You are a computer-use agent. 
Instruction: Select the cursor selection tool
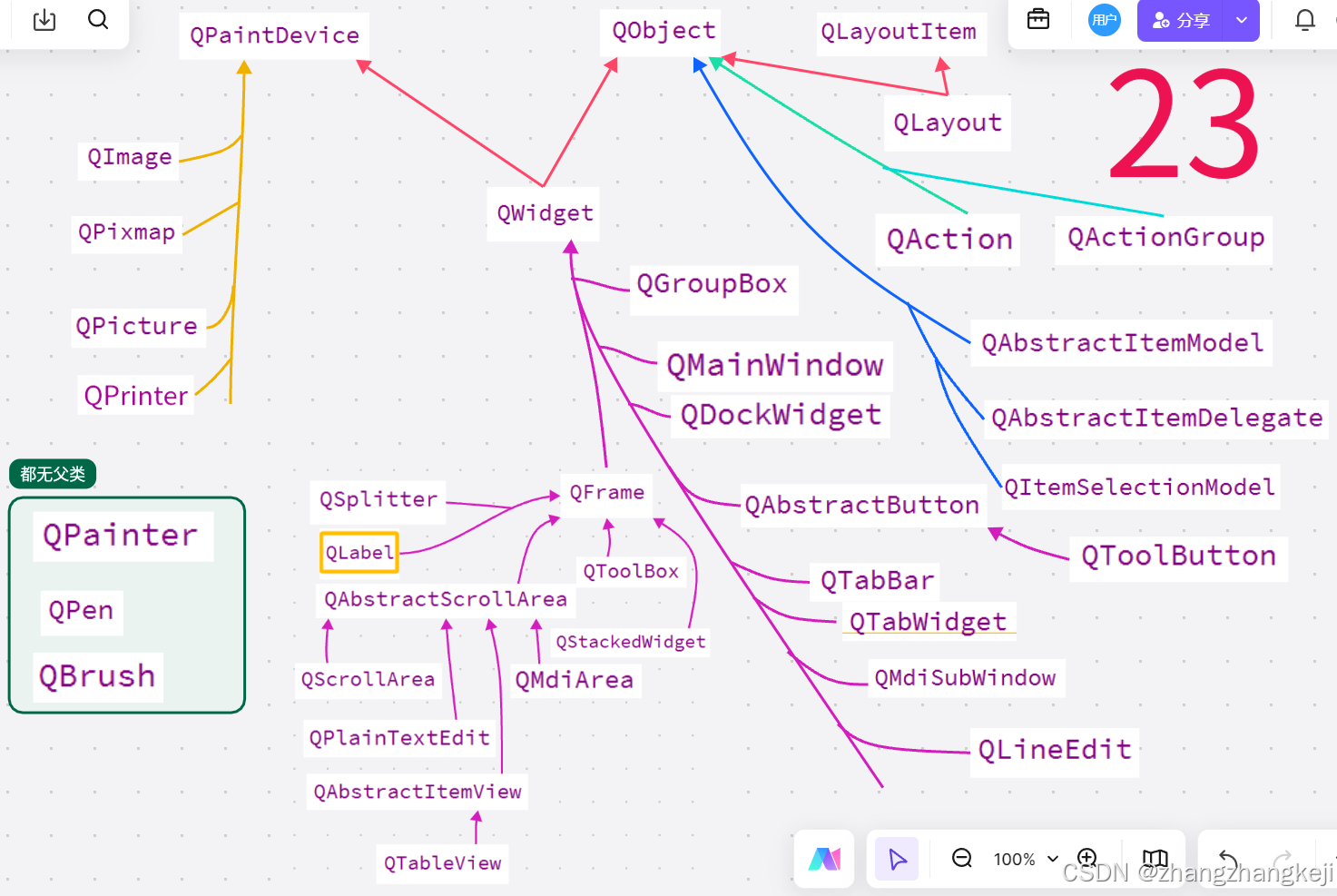(x=897, y=859)
